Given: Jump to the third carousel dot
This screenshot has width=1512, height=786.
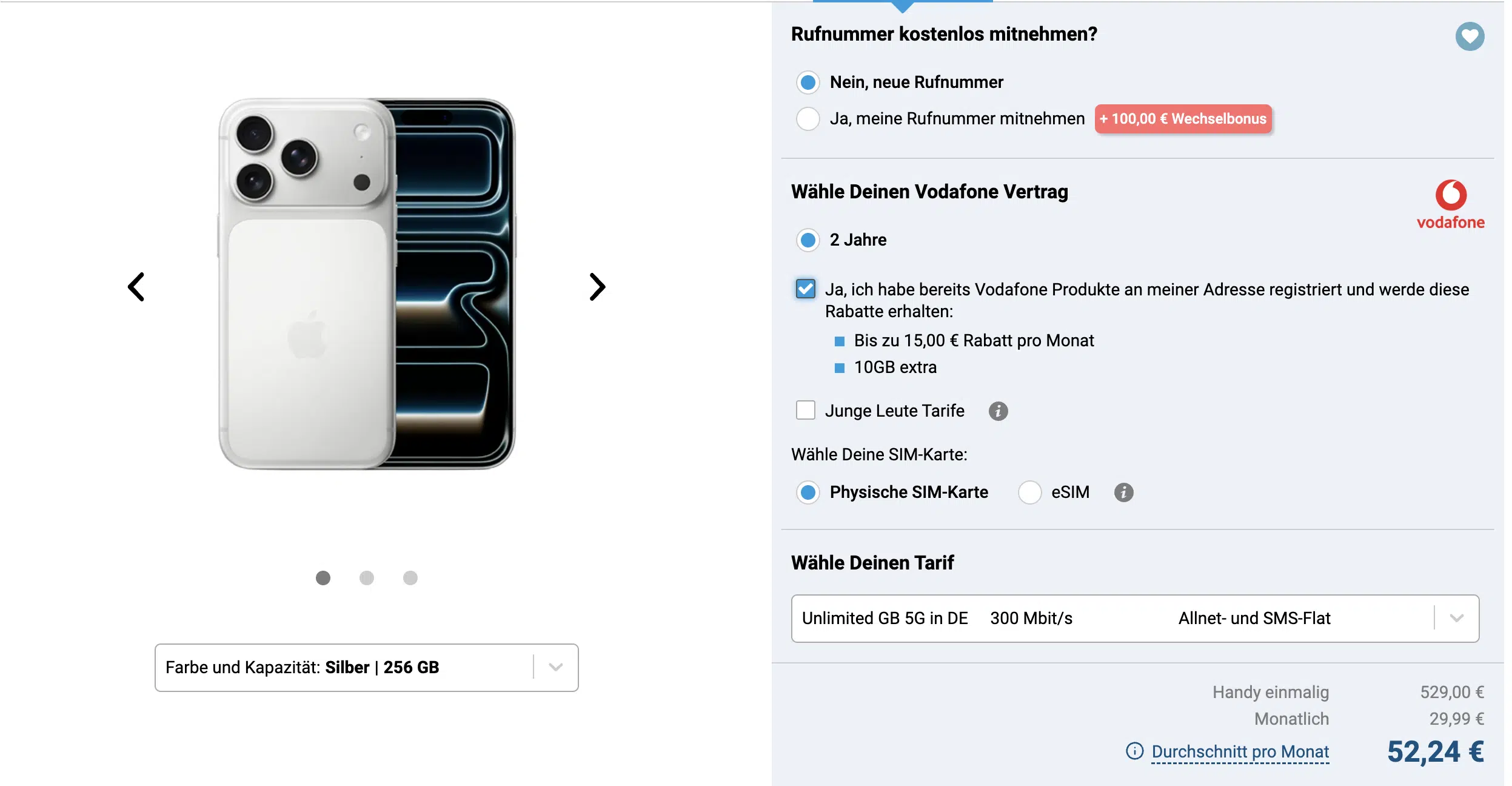Looking at the screenshot, I should (x=410, y=578).
